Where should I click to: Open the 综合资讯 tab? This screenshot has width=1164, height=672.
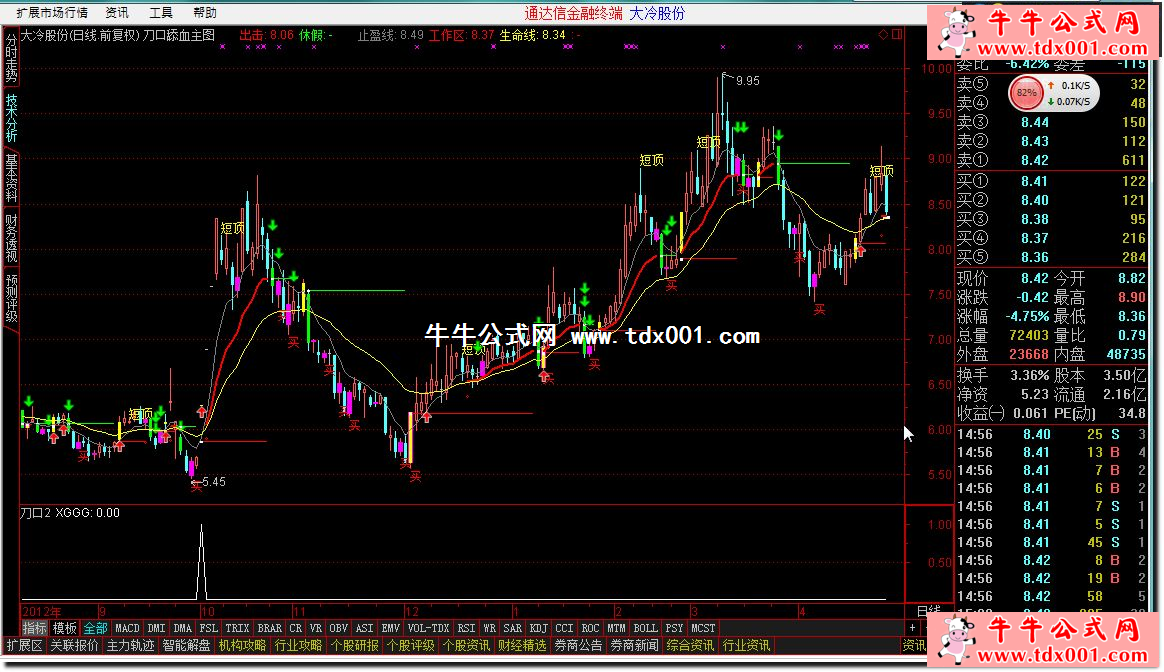[x=690, y=645]
